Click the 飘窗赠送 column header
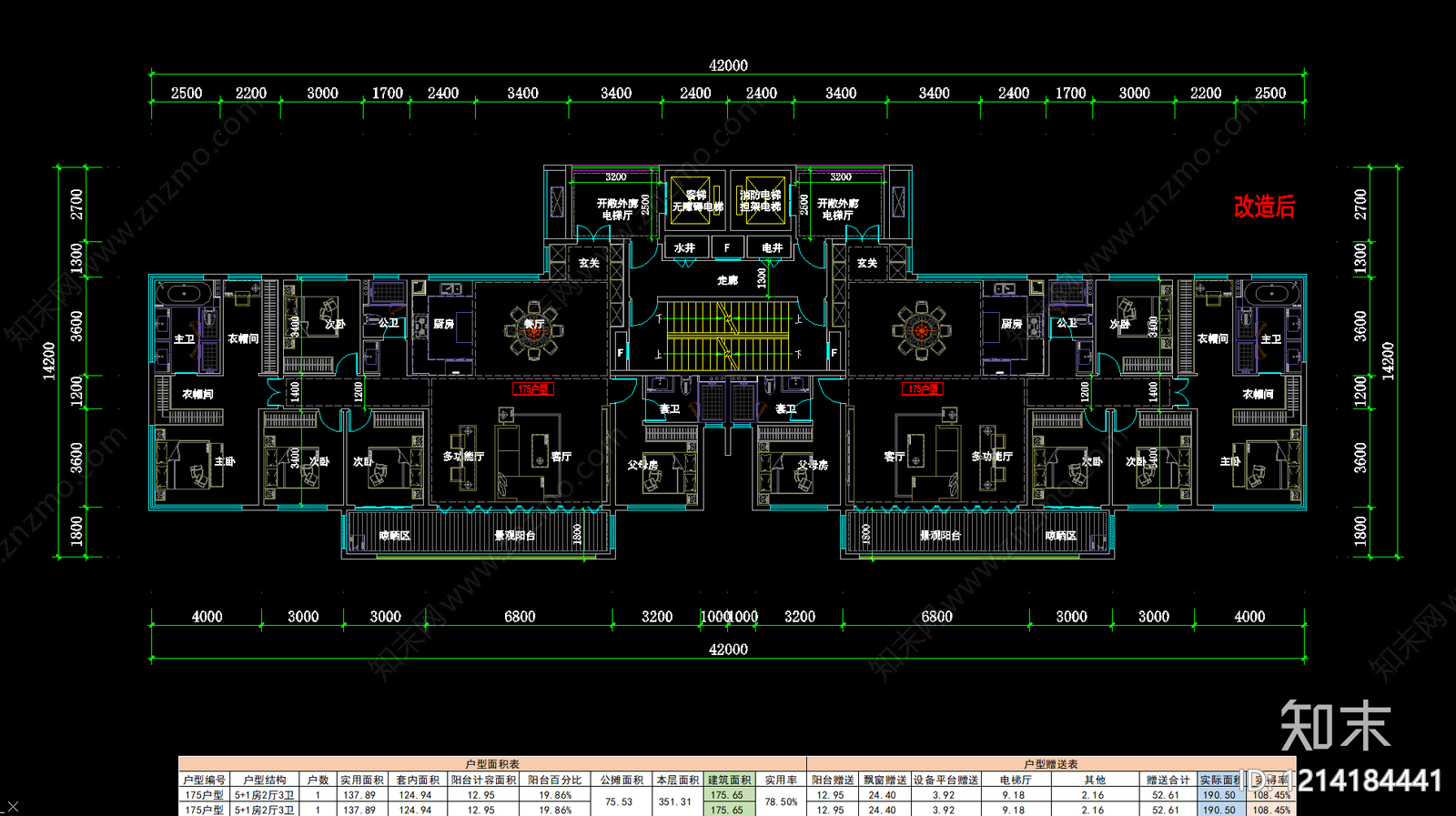The height and width of the screenshot is (816, 1456). click(885, 780)
